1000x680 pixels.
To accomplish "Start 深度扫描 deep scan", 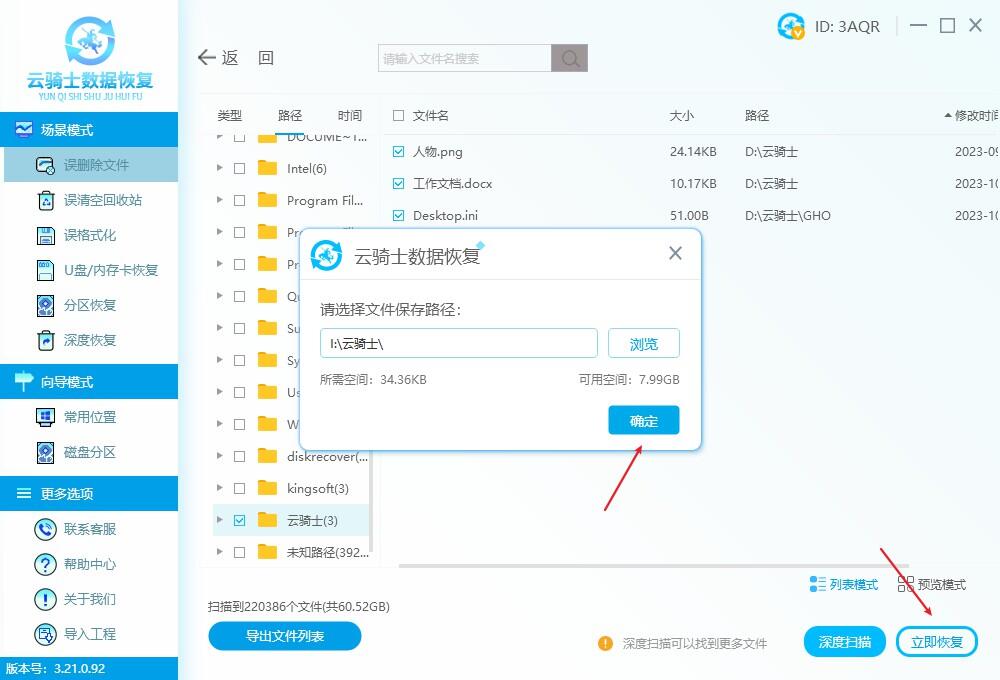I will [x=844, y=642].
